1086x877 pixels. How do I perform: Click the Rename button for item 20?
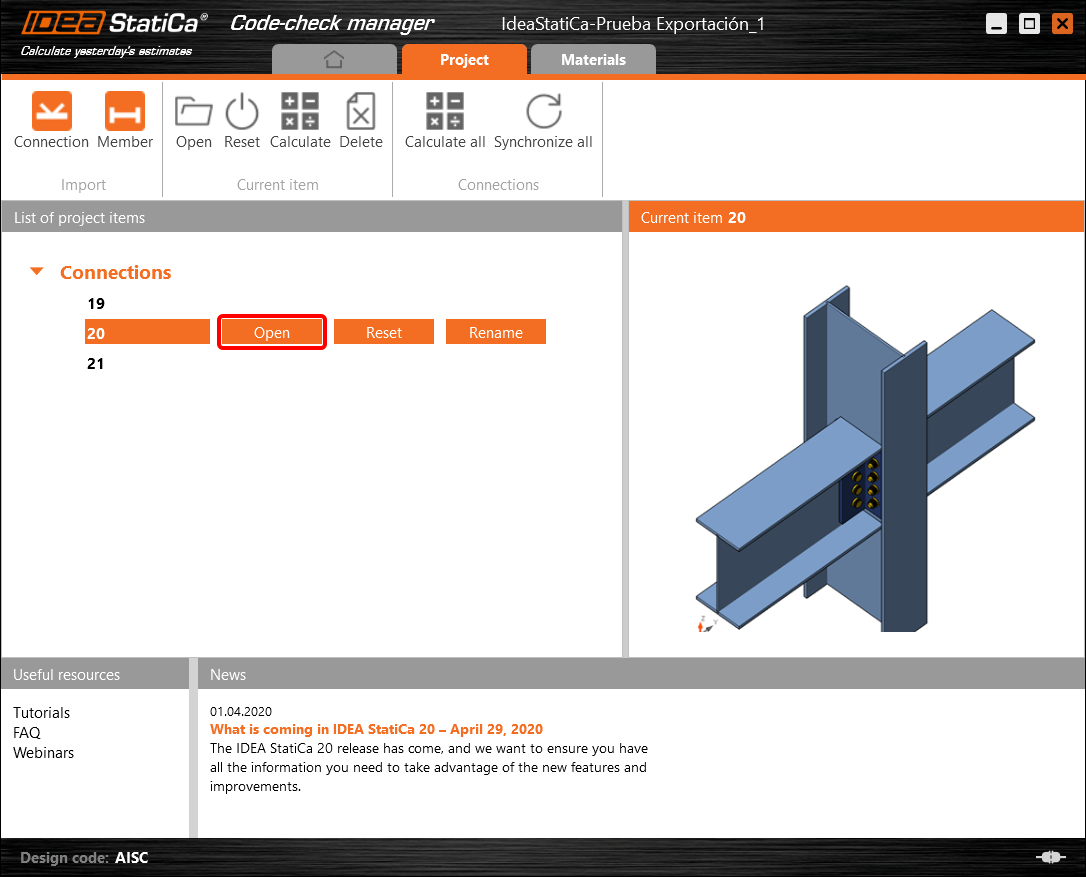click(496, 333)
